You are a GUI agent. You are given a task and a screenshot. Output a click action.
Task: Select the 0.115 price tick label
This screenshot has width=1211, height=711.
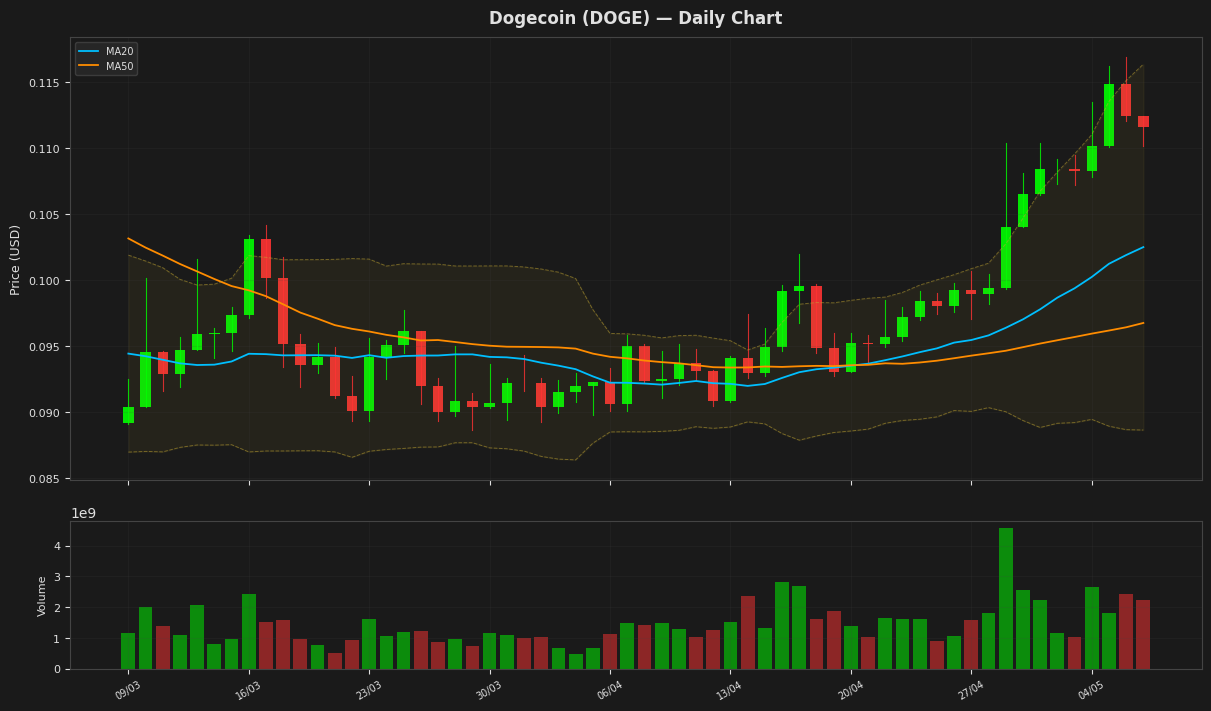point(46,83)
